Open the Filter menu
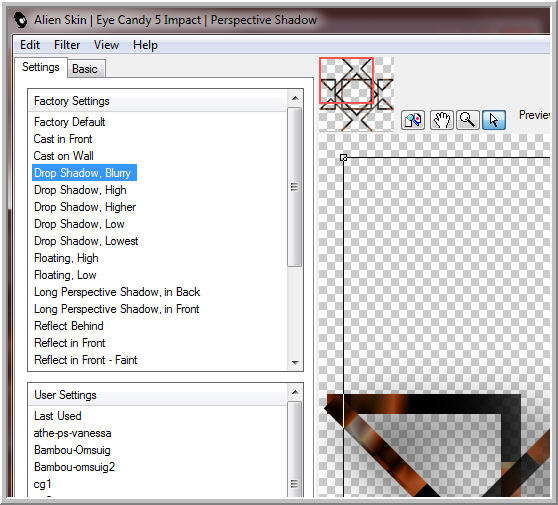 (67, 45)
